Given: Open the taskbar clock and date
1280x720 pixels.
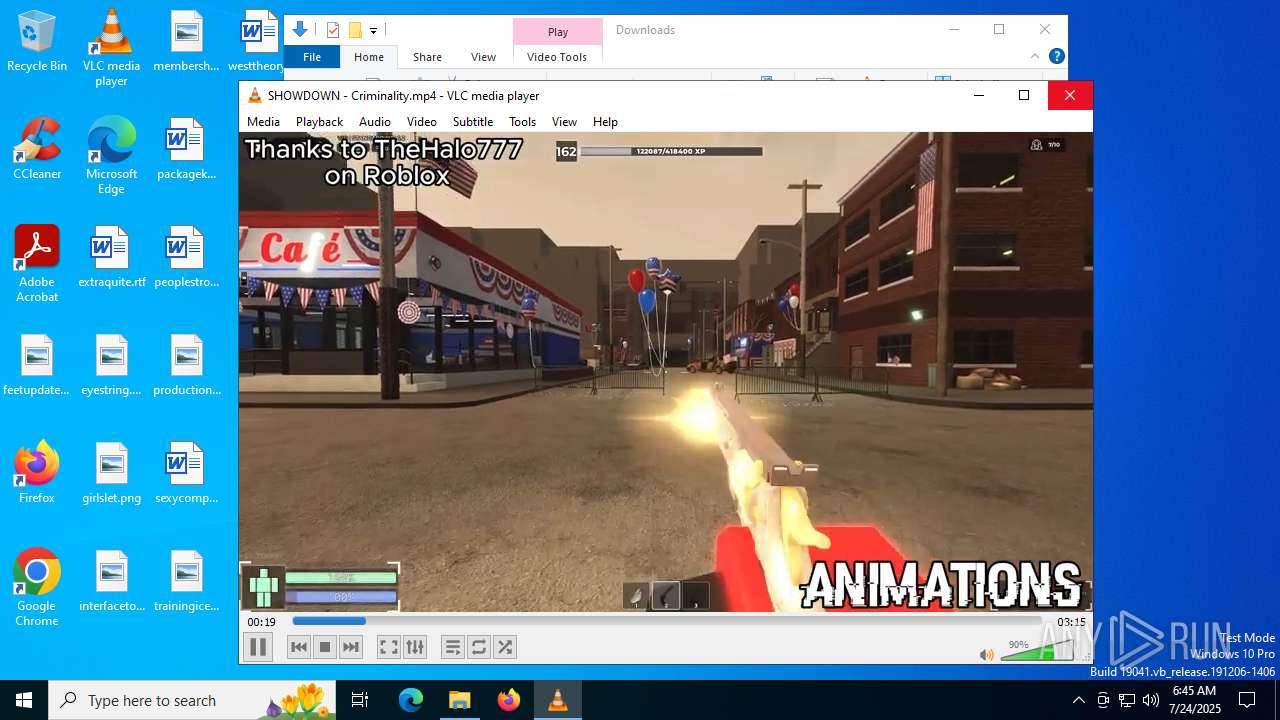Looking at the screenshot, I should 1194,700.
